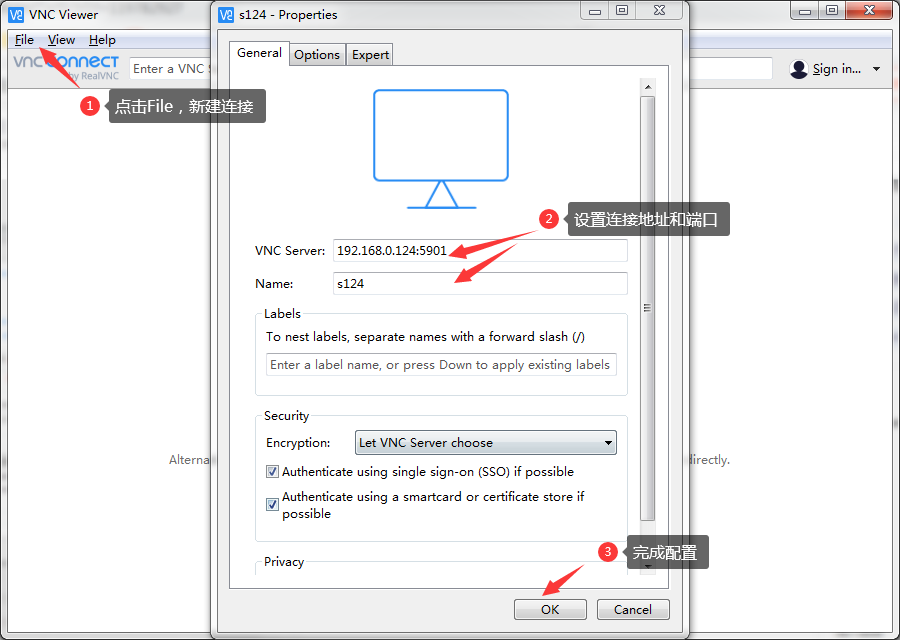The height and width of the screenshot is (640, 900).
Task: Click the 'Encryption:' label text
Action: point(298,443)
